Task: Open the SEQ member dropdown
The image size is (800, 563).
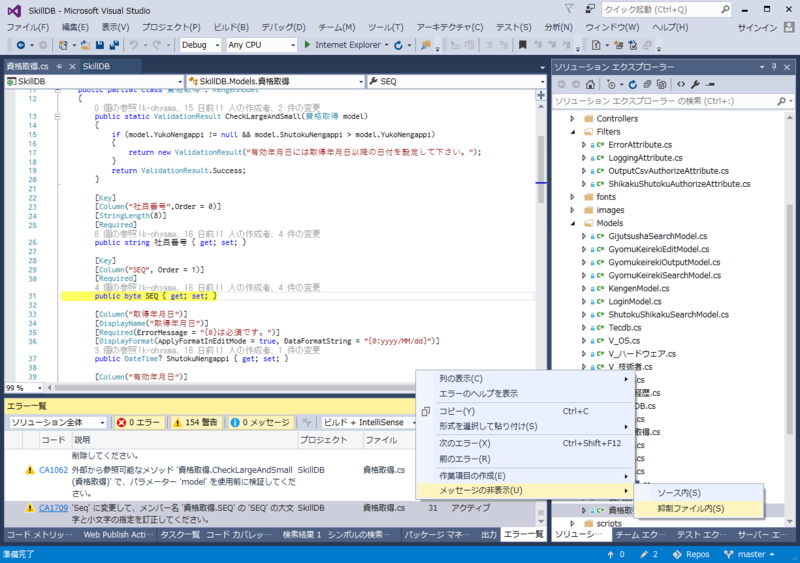Action: (457, 81)
